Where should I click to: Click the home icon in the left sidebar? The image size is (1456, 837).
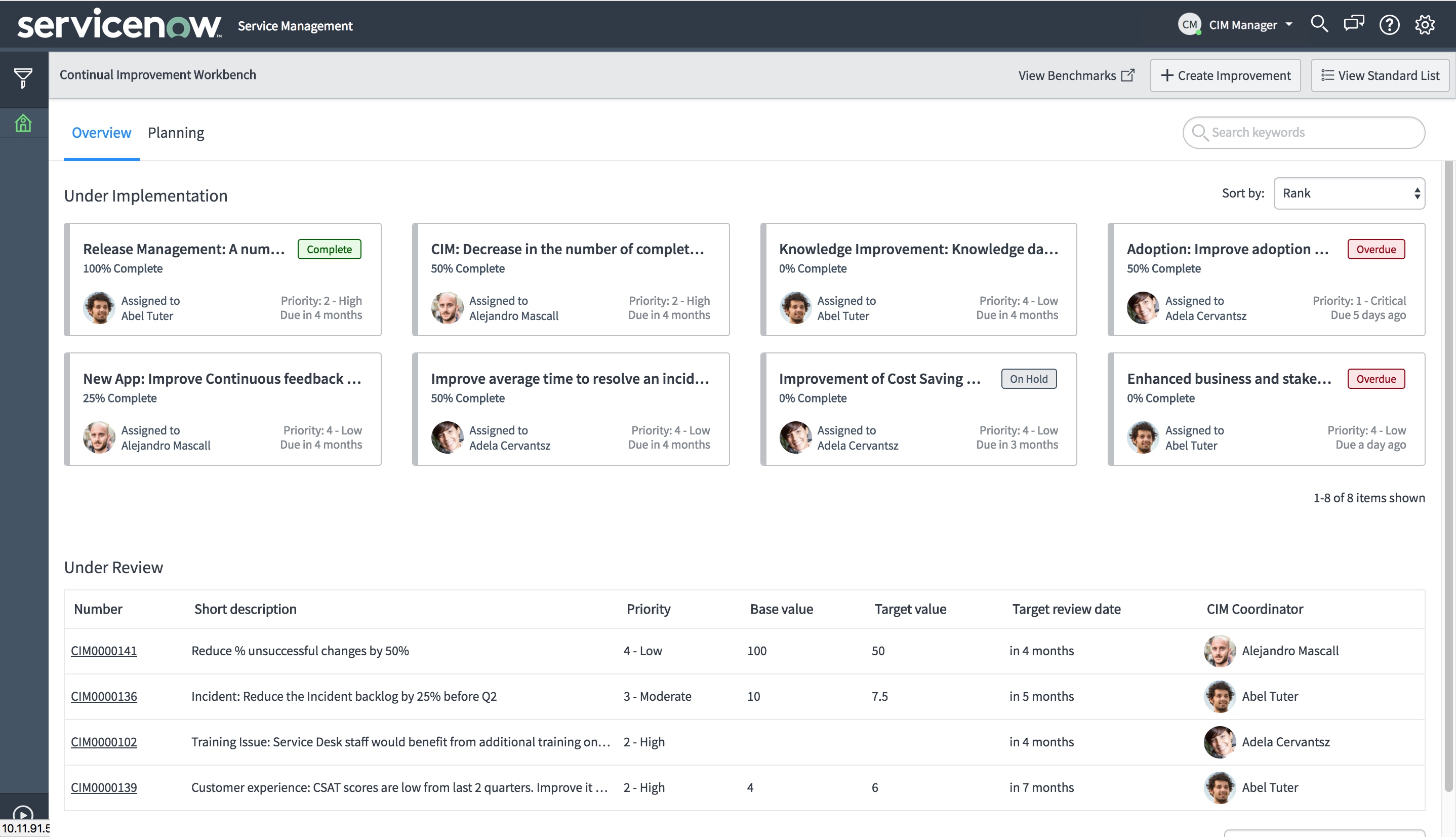(x=24, y=123)
